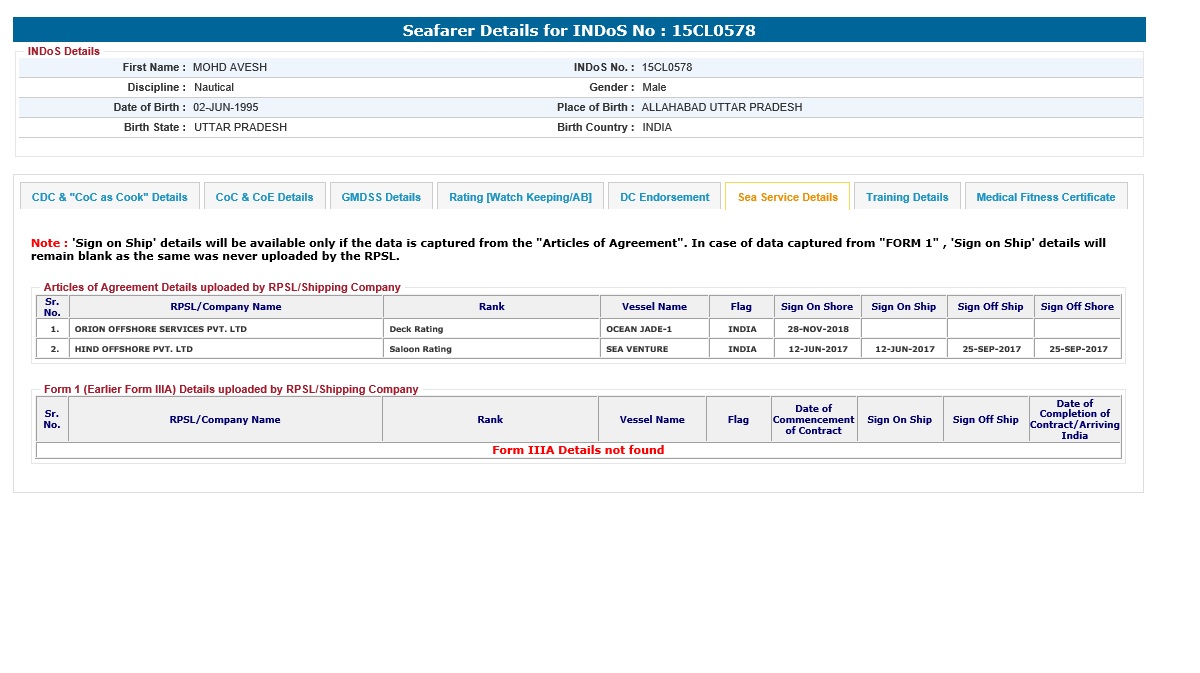Click the Sign Off Shore column header
This screenshot has height=673, width=1200.
pyautogui.click(x=1077, y=307)
